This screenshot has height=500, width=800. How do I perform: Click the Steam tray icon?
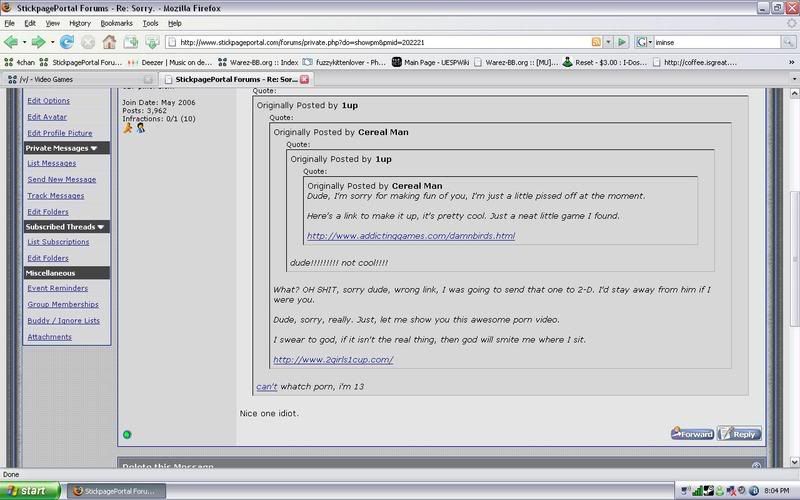(709, 491)
